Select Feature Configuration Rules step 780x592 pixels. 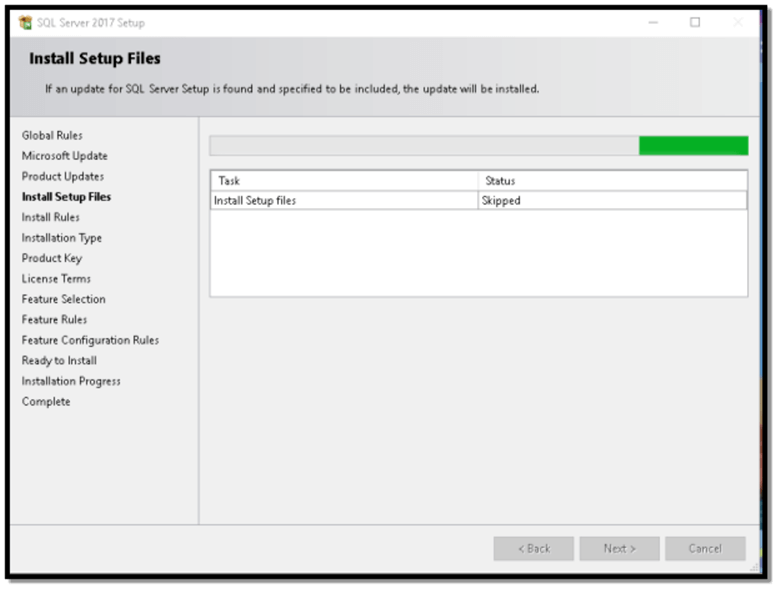tap(90, 341)
